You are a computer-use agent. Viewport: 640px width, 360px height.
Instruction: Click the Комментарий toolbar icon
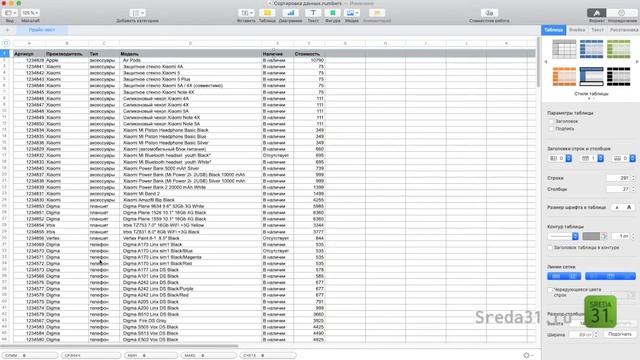[x=377, y=13]
